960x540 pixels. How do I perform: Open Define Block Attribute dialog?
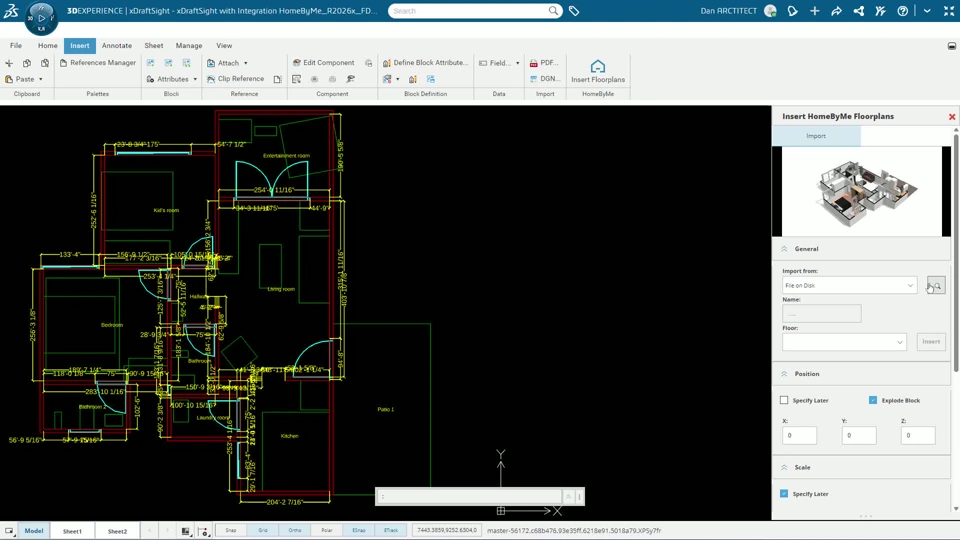426,62
